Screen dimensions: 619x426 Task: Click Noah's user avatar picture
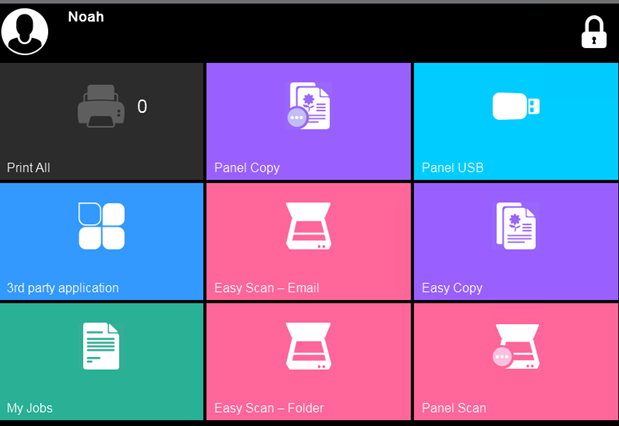coord(25,31)
